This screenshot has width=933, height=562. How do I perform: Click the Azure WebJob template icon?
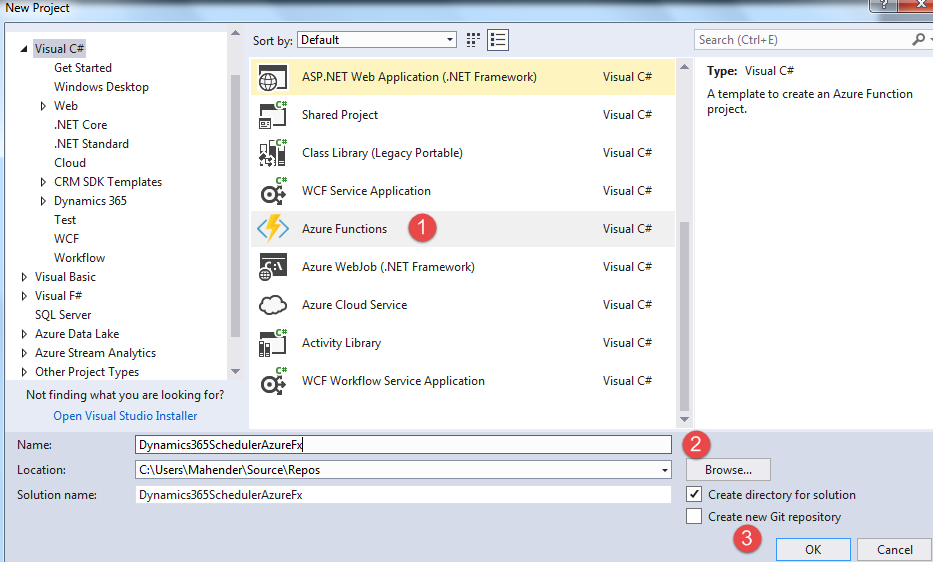point(273,267)
